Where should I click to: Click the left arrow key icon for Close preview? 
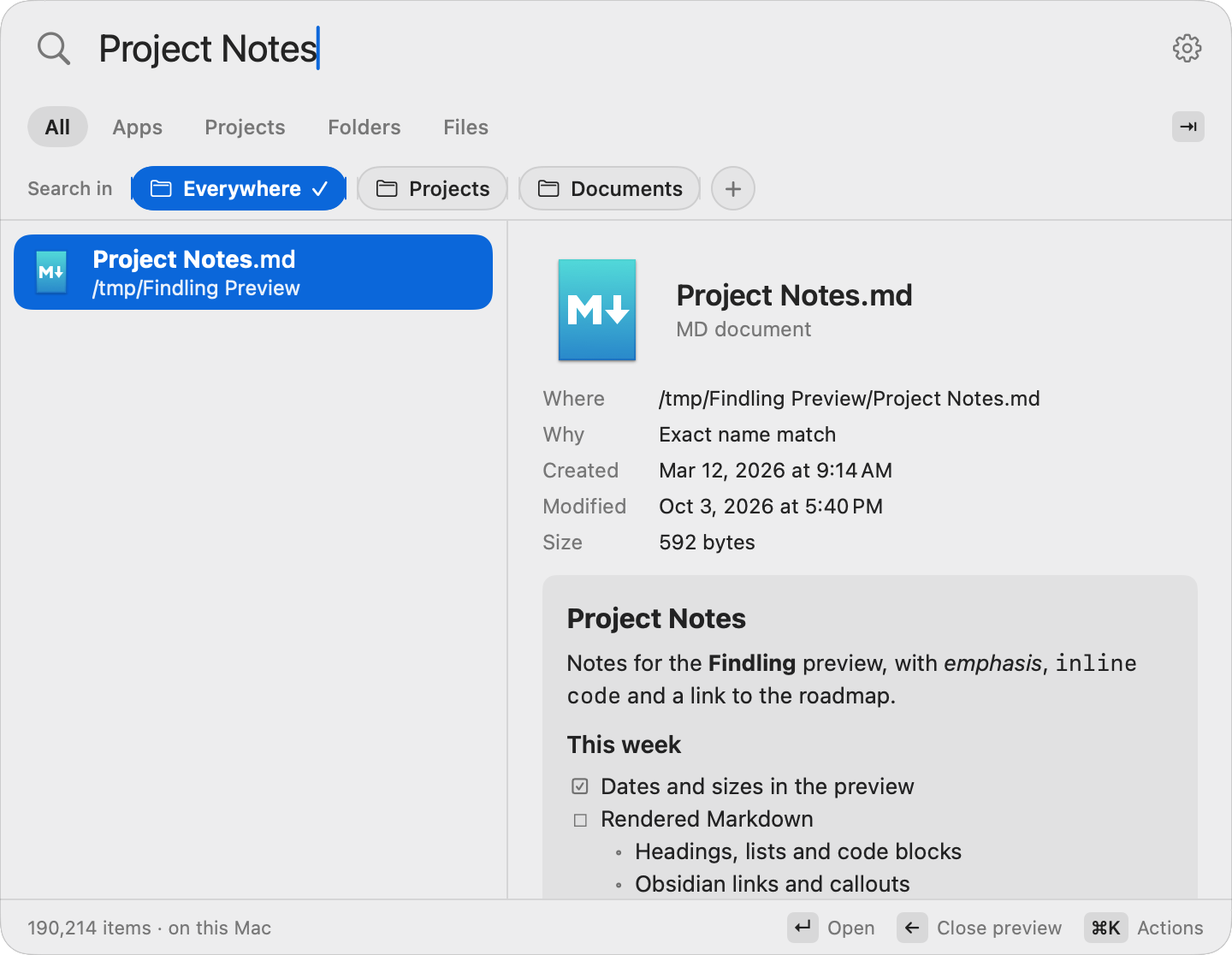click(912, 928)
